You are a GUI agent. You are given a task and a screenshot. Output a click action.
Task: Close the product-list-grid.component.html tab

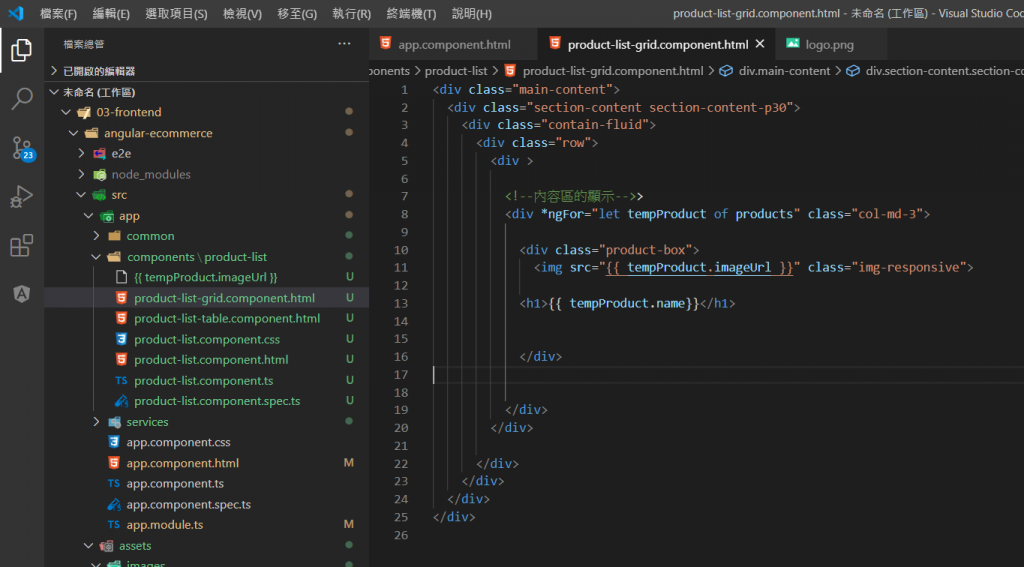[x=760, y=44]
